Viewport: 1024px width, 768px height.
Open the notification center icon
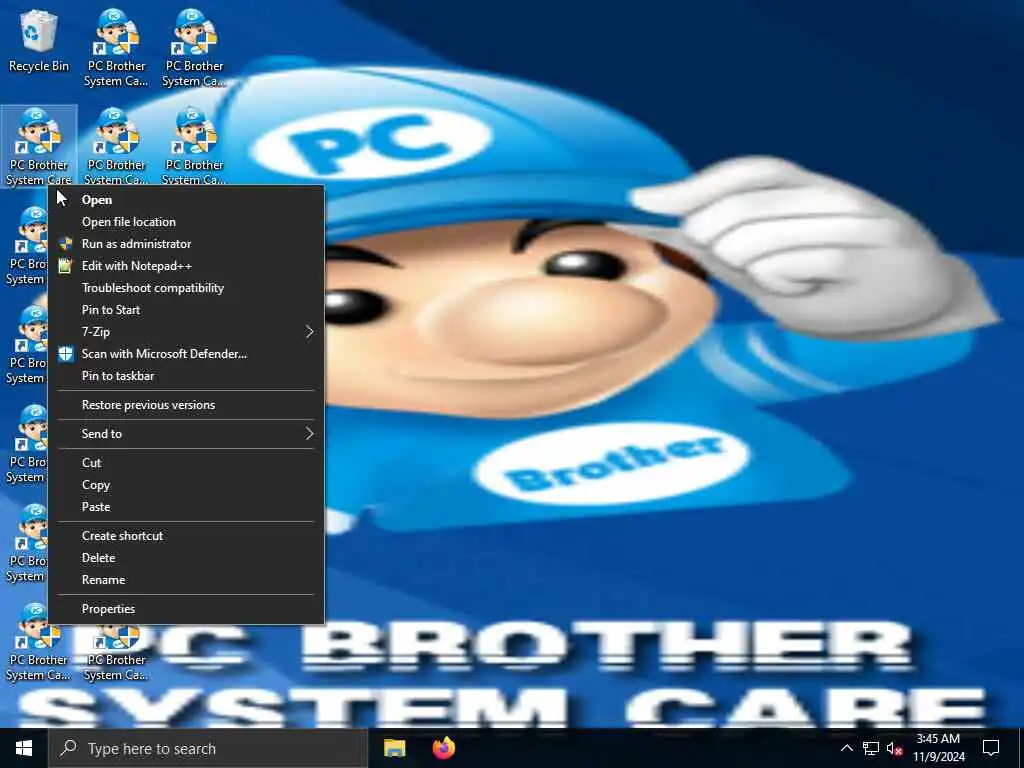click(x=991, y=748)
